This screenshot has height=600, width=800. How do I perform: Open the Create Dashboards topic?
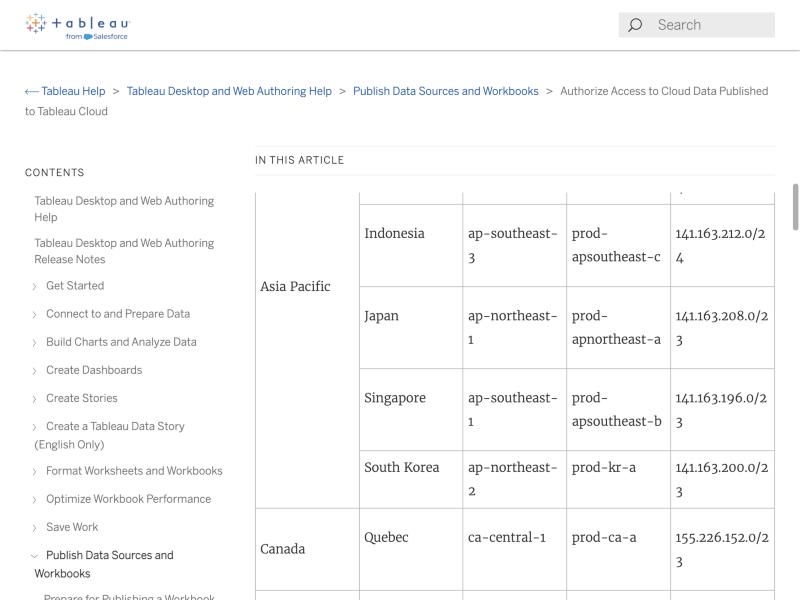(94, 370)
